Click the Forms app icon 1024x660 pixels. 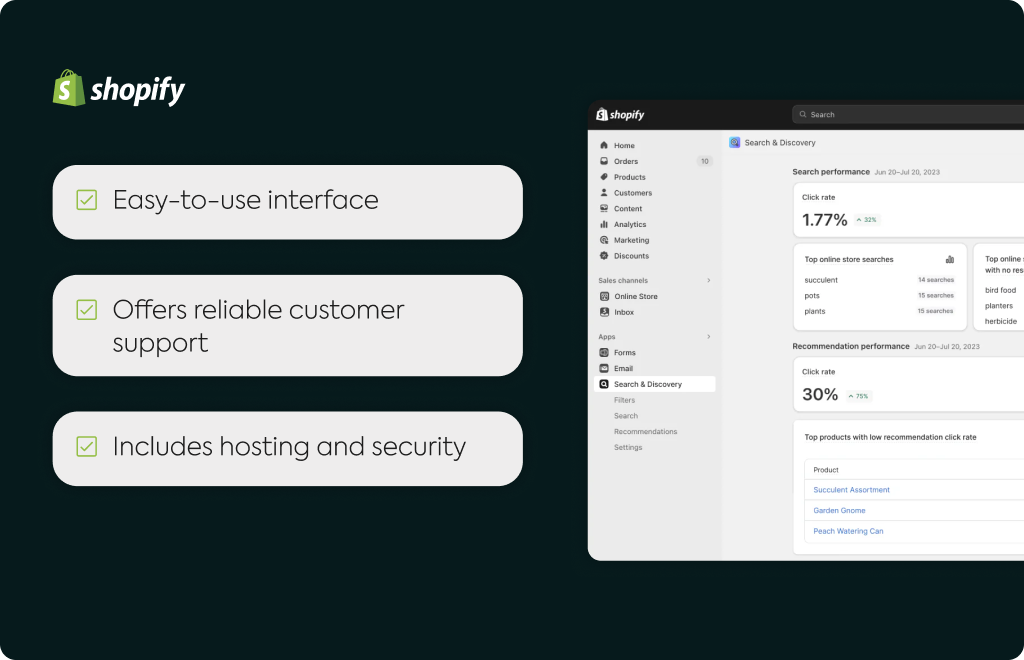tap(604, 353)
